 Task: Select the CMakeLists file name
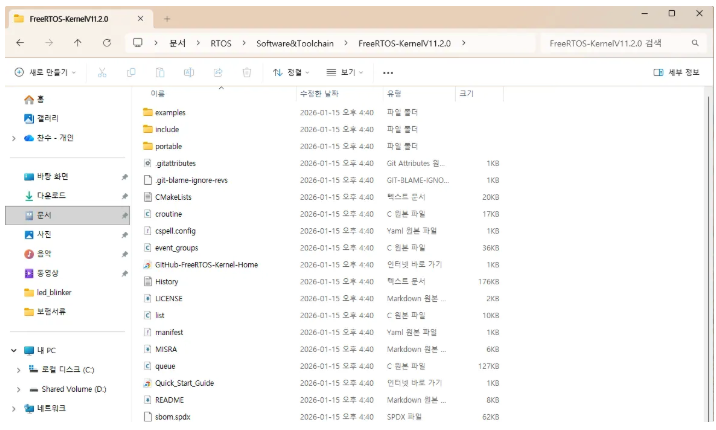click(174, 197)
